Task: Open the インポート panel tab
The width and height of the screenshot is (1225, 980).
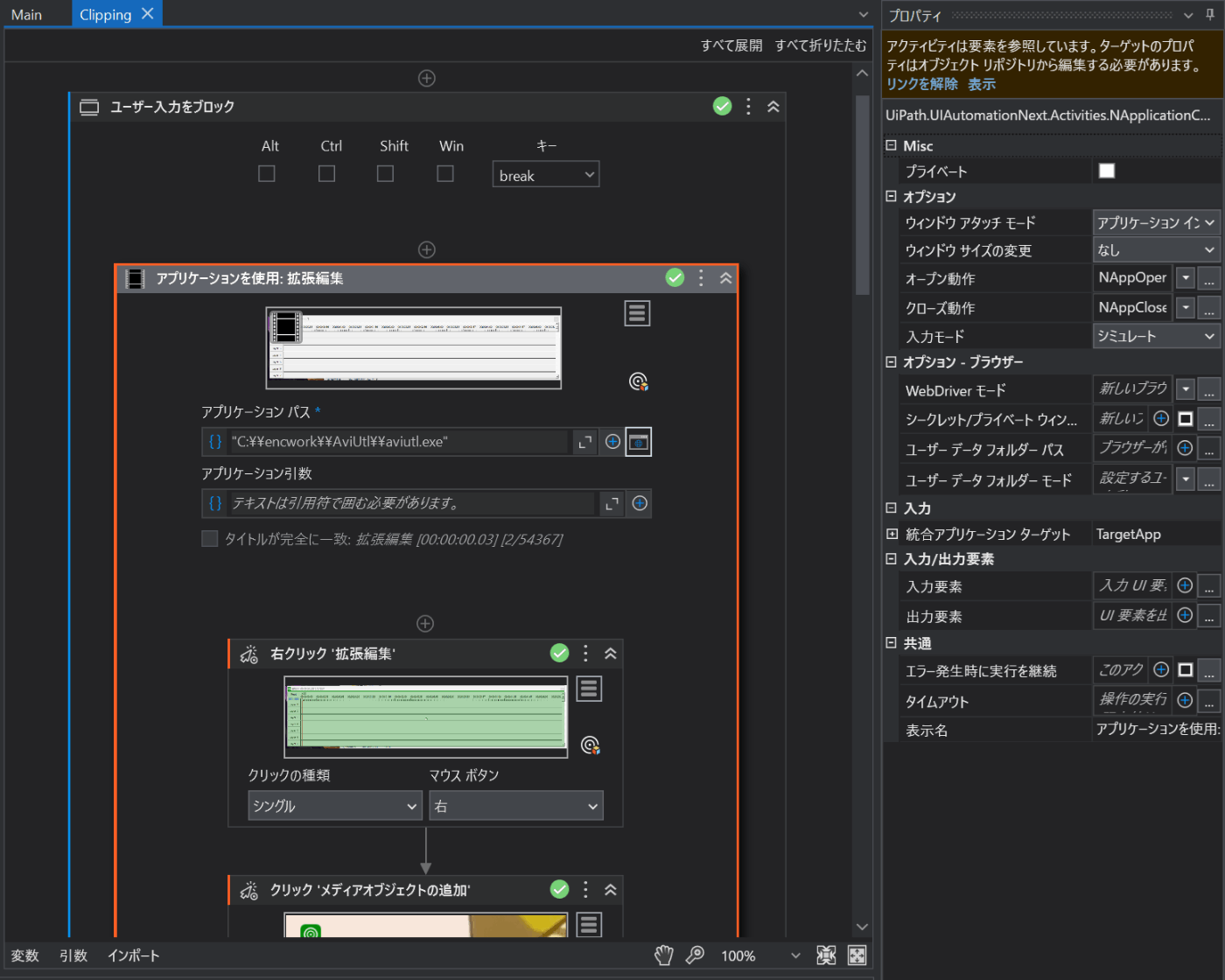Action: 134,955
